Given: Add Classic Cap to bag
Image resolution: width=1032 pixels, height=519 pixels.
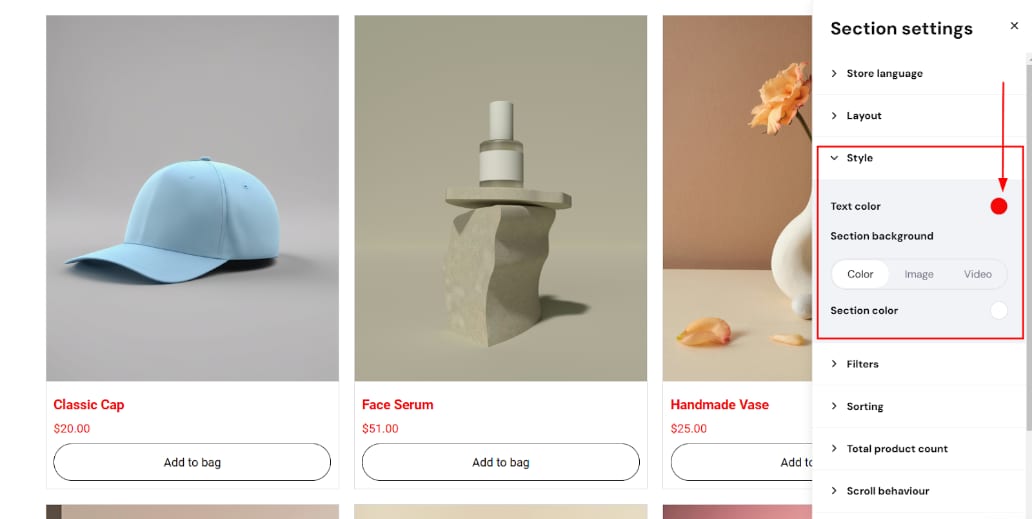Looking at the screenshot, I should coord(192,462).
